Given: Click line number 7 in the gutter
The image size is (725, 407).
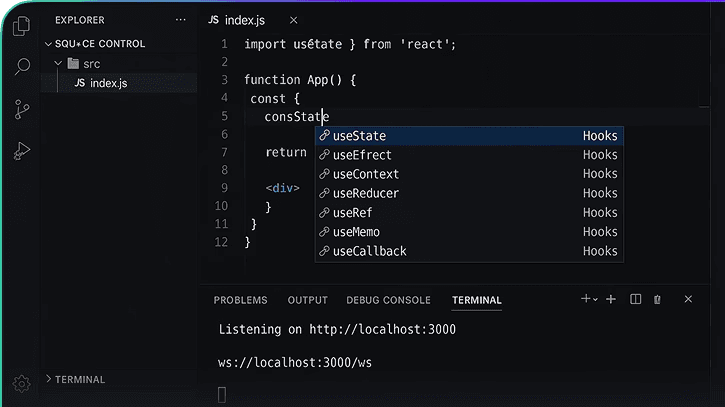Looking at the screenshot, I should click(x=224, y=153).
